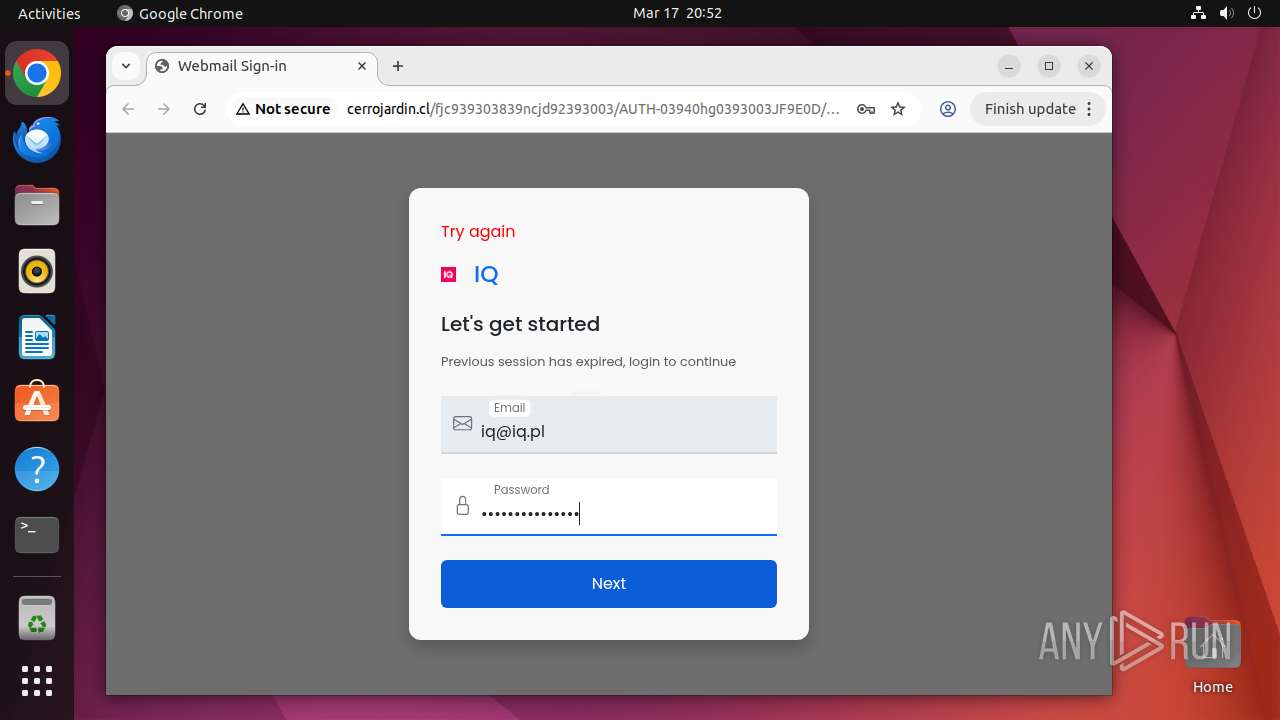Click the Let's get started heading
Screen dimensions: 1280x720
[x=520, y=324]
